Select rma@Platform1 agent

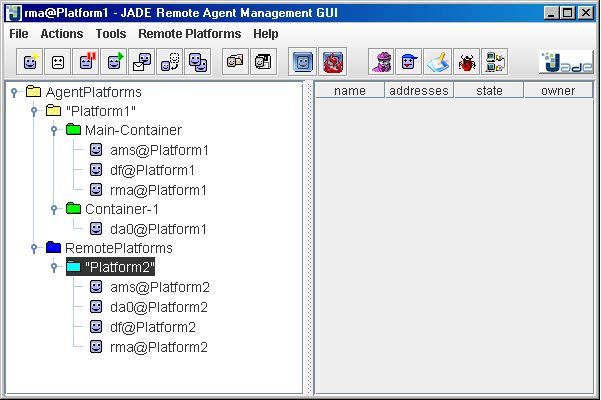(x=158, y=190)
